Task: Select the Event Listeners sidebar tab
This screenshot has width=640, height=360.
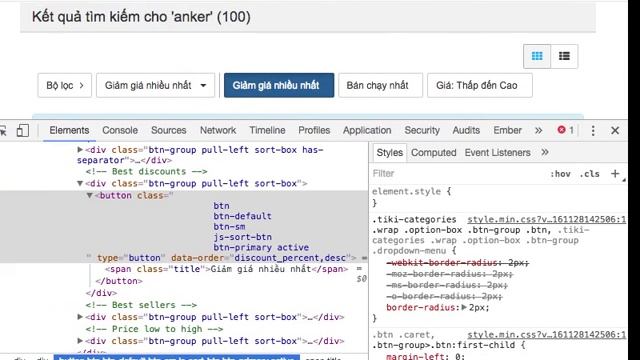Action: tap(498, 153)
